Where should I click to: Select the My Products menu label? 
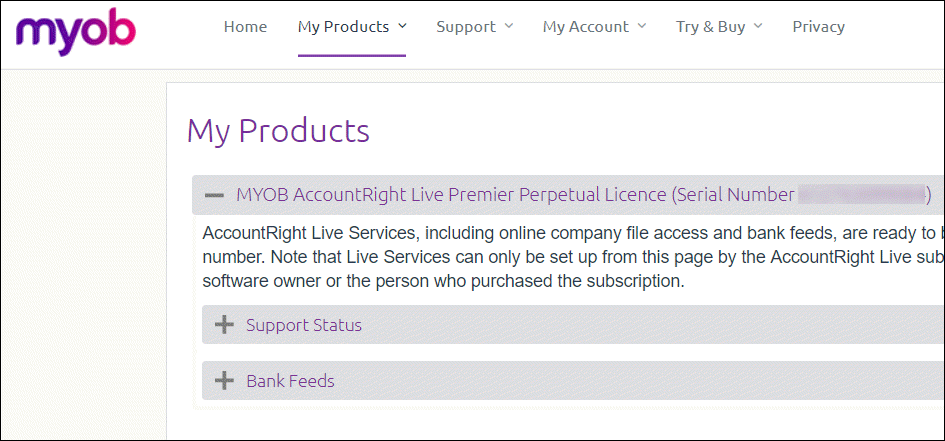(343, 27)
